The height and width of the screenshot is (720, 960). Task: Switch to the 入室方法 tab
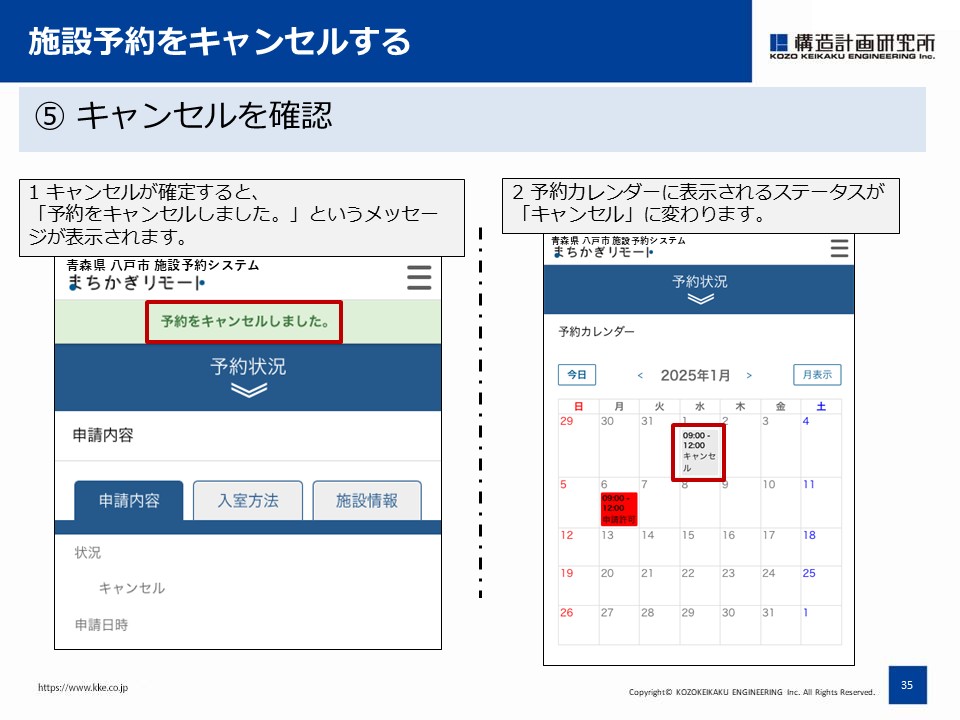(x=248, y=501)
